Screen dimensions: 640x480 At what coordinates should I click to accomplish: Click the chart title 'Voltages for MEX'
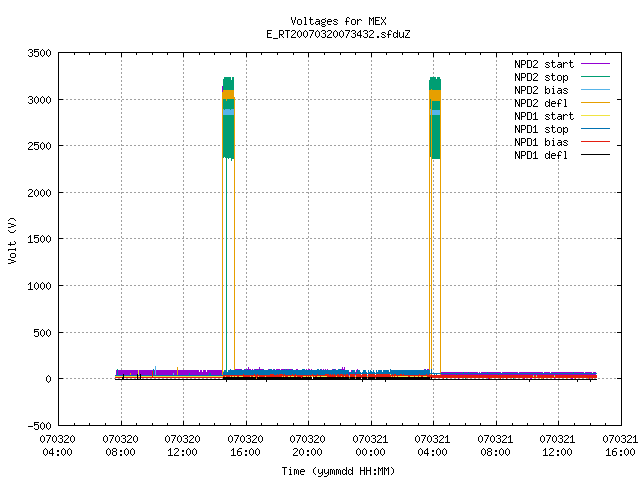[338, 21]
